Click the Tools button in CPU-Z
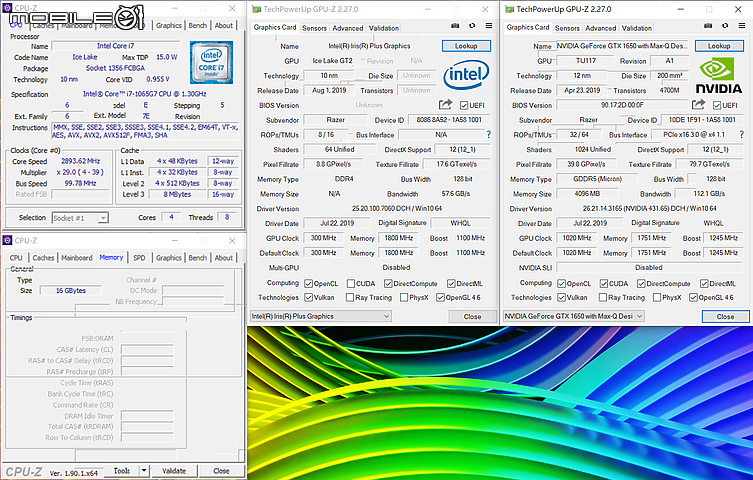This screenshot has width=753, height=480. [x=121, y=471]
